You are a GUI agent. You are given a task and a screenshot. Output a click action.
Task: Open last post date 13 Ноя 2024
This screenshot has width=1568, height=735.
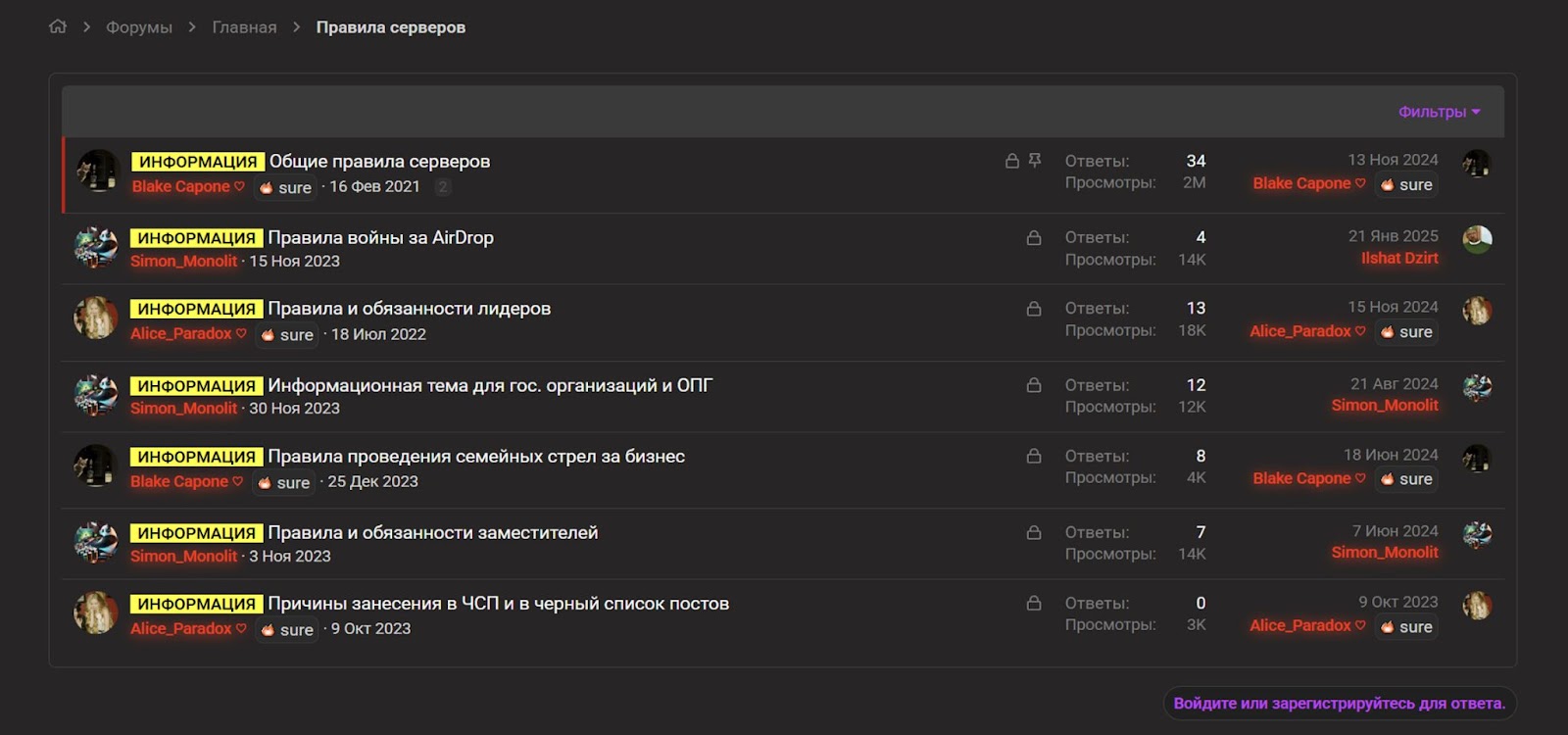pos(1393,160)
